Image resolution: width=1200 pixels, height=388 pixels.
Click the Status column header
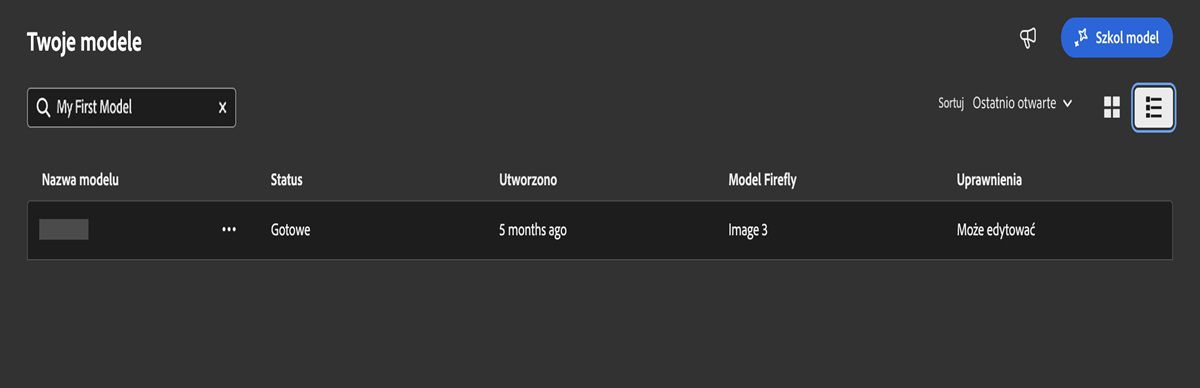(x=287, y=180)
